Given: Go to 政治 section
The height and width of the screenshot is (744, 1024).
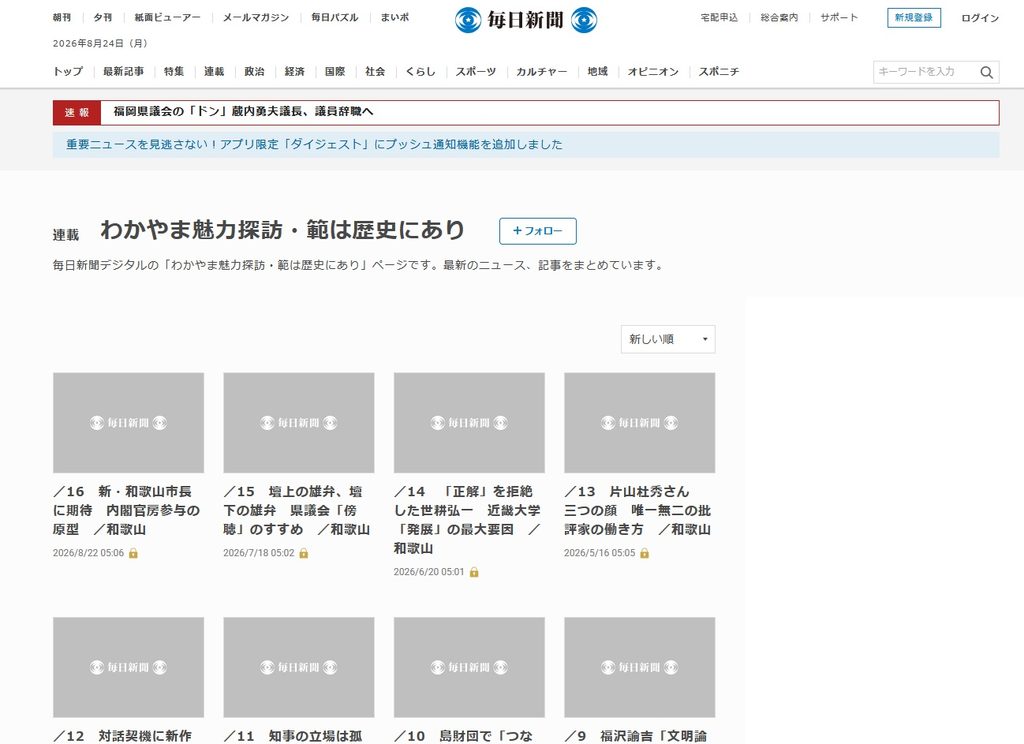Looking at the screenshot, I should click(x=254, y=71).
